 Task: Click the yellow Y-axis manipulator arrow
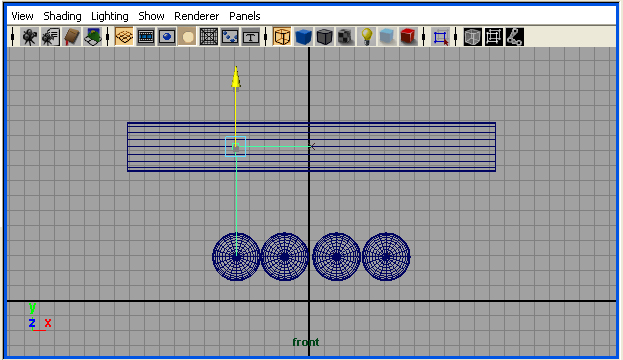click(236, 77)
